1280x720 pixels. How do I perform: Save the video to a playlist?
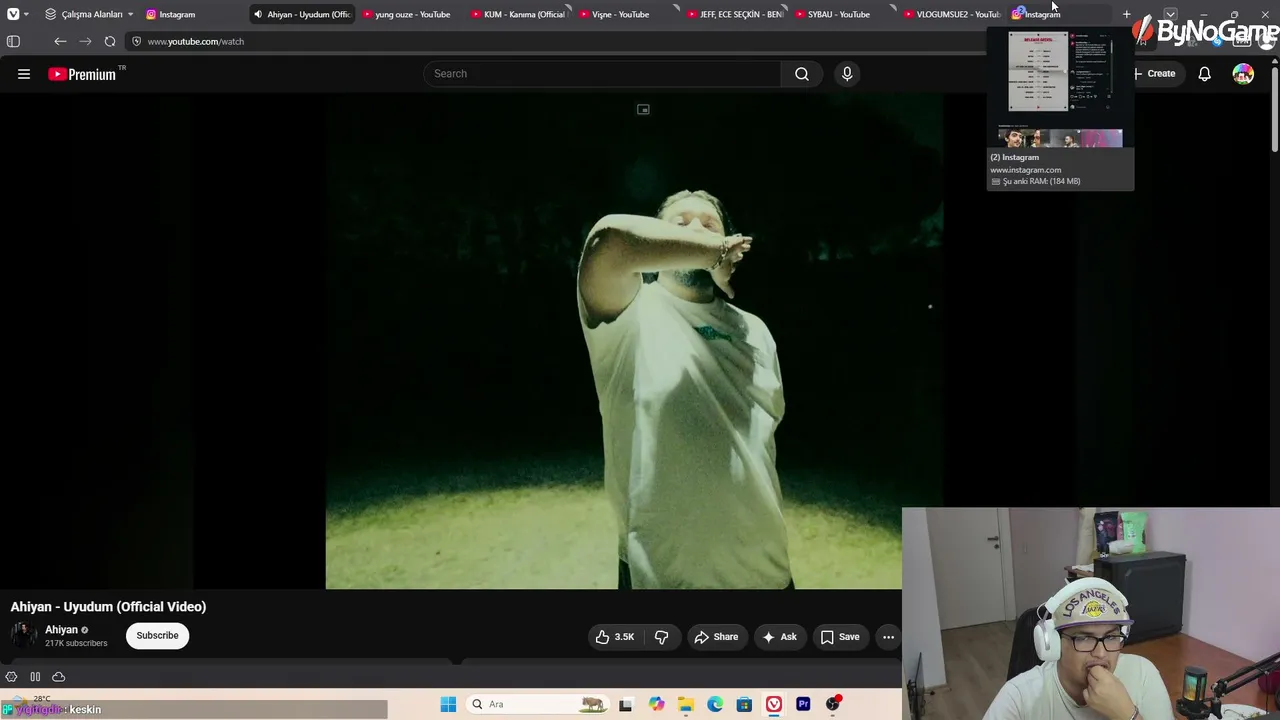click(x=840, y=637)
